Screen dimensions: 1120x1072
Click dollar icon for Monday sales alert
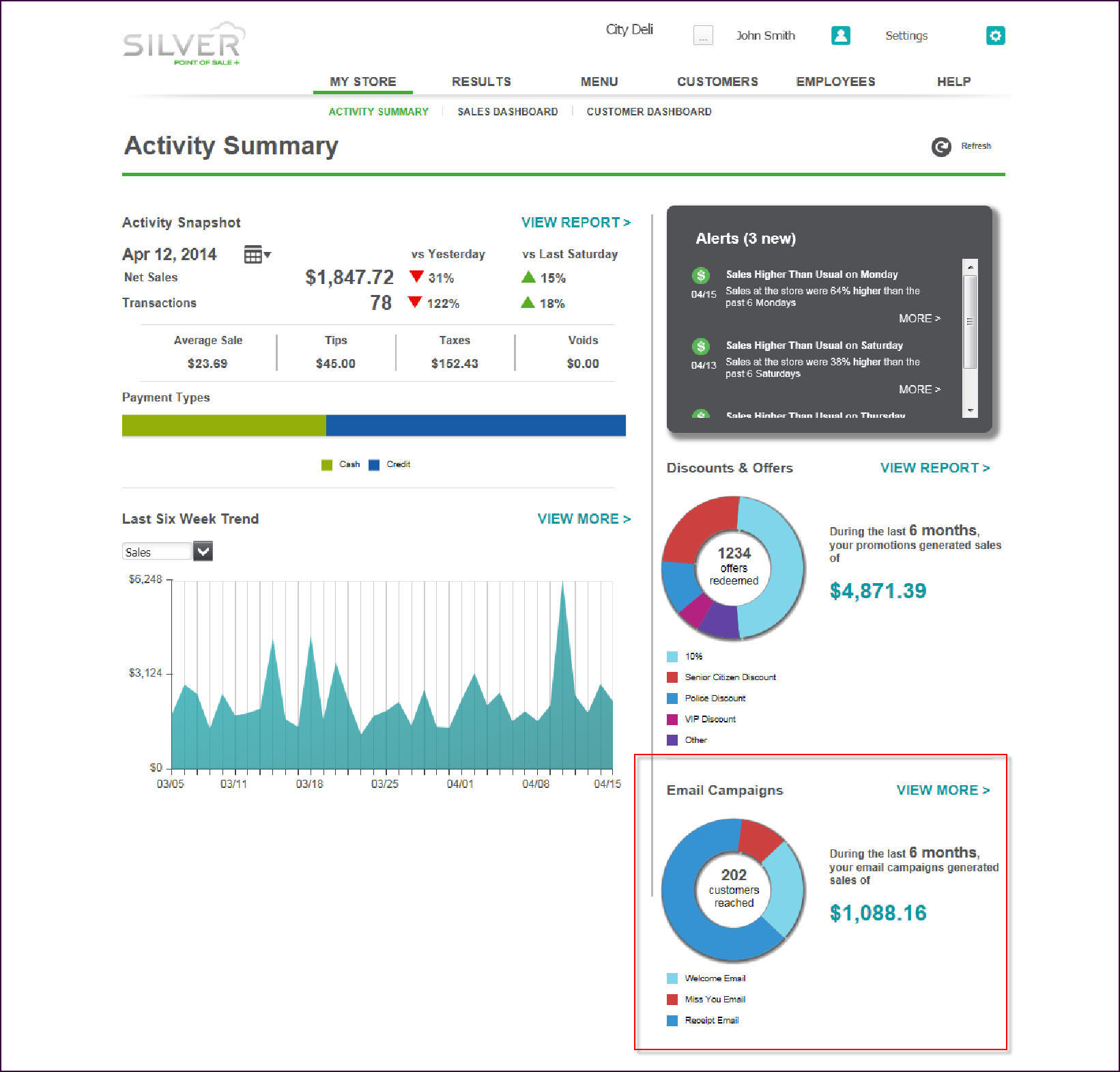700,275
